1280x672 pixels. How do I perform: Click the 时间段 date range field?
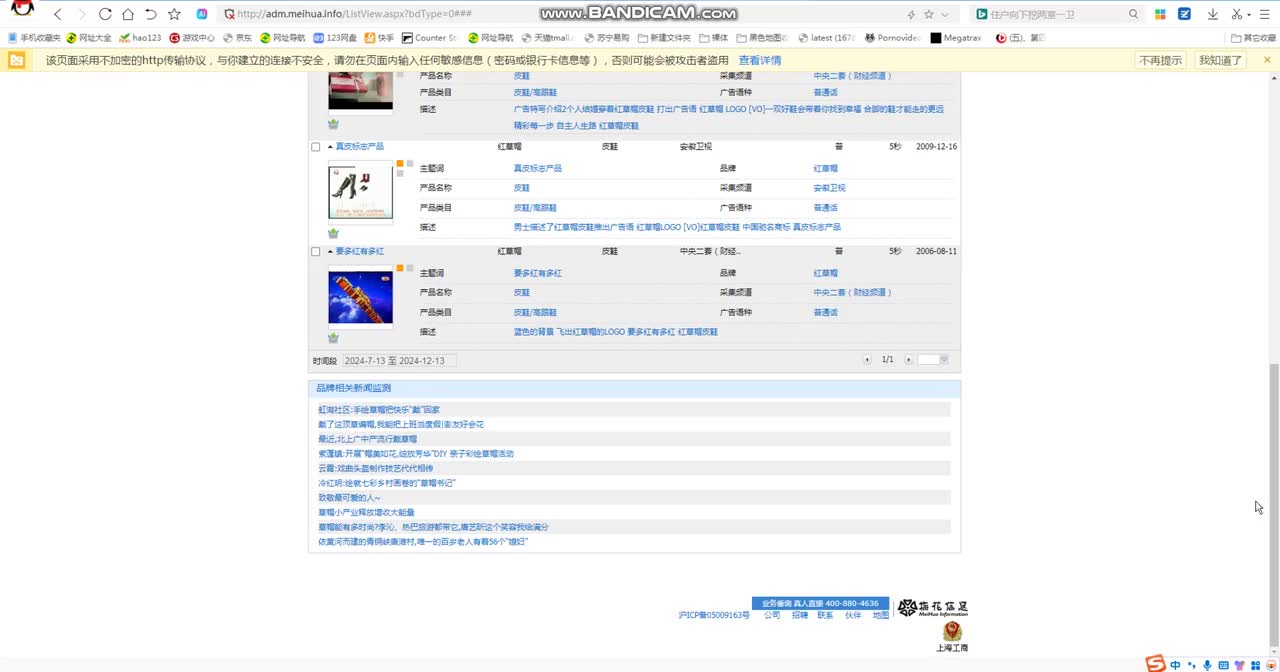[x=398, y=361]
